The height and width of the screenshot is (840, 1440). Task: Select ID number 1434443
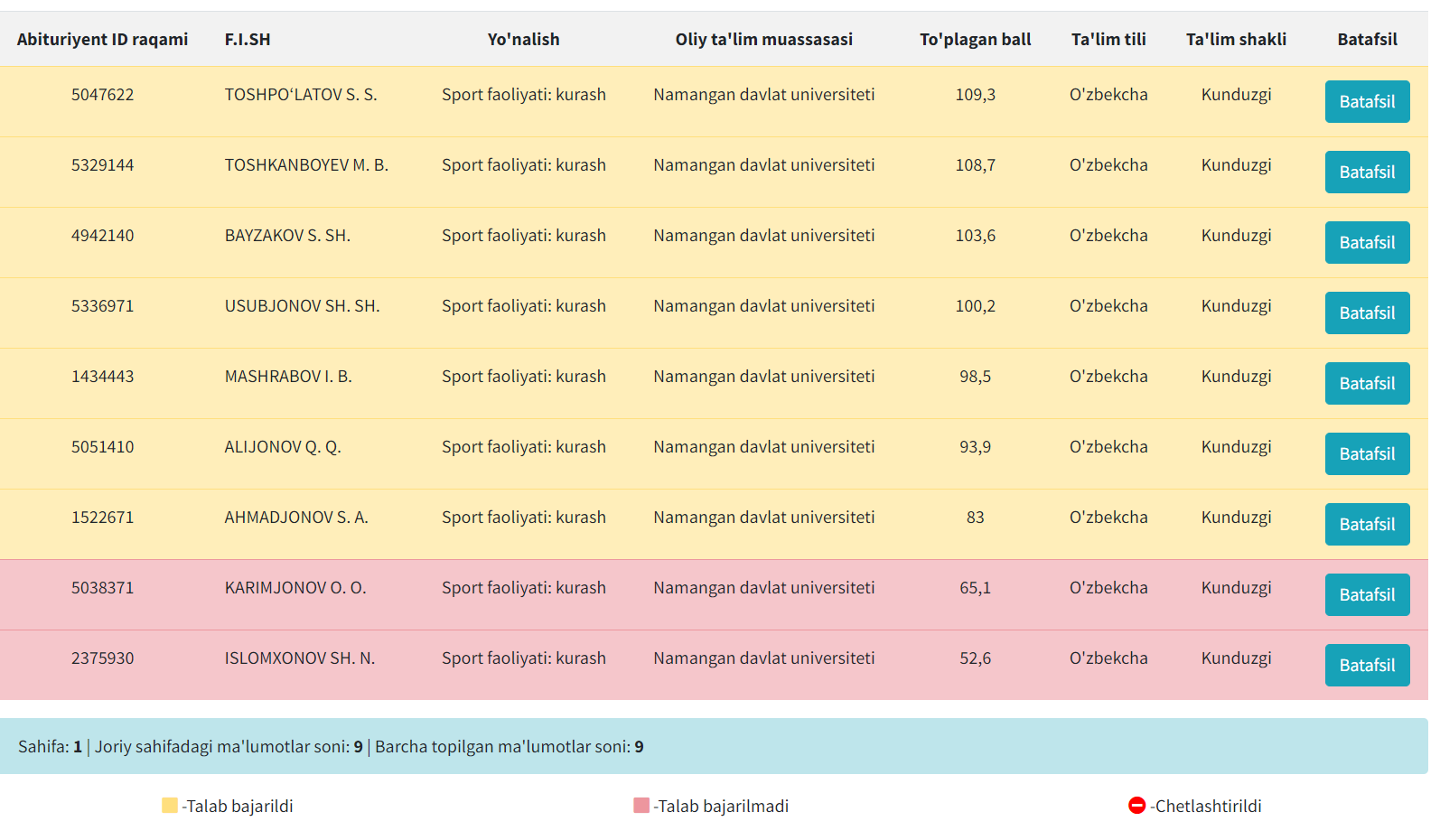(103, 377)
